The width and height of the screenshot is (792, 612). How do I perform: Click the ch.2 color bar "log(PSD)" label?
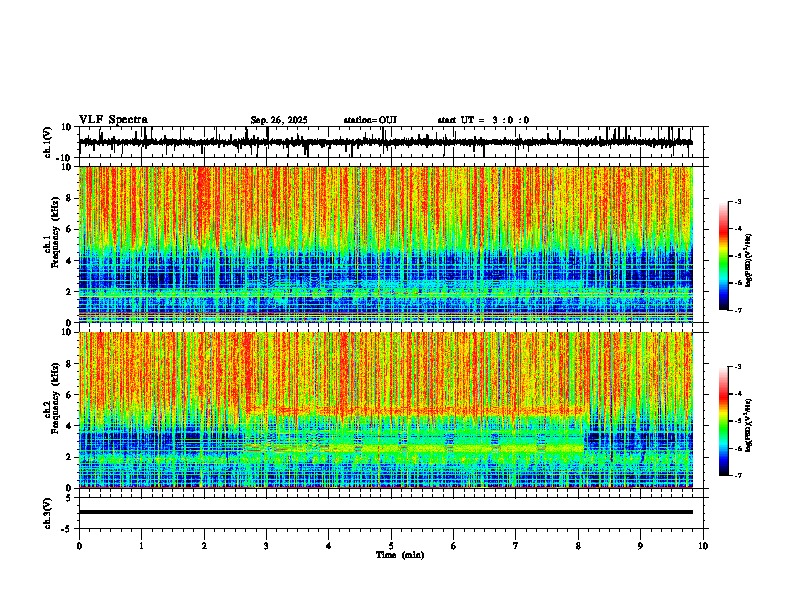coord(749,425)
